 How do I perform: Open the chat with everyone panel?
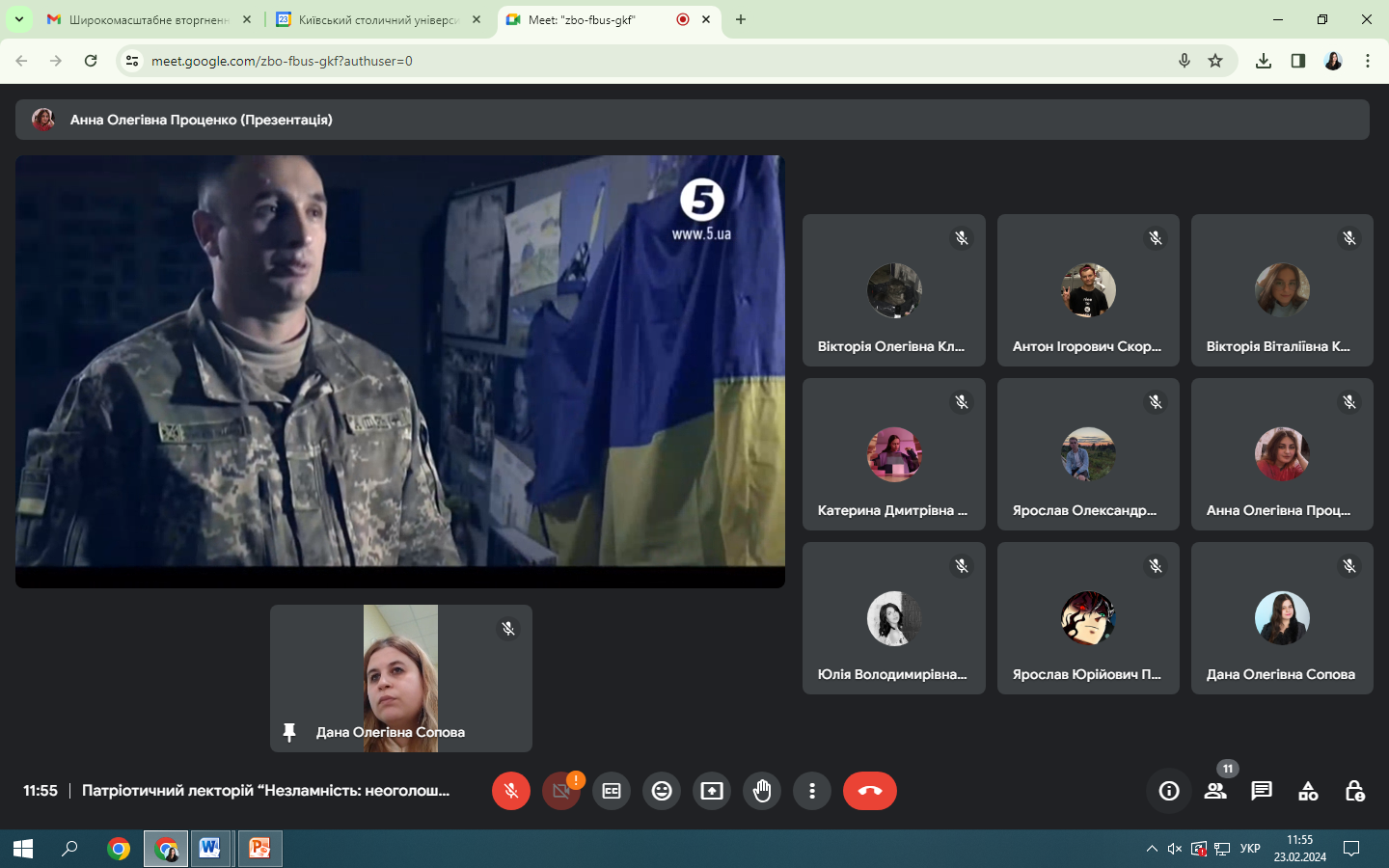click(1262, 791)
